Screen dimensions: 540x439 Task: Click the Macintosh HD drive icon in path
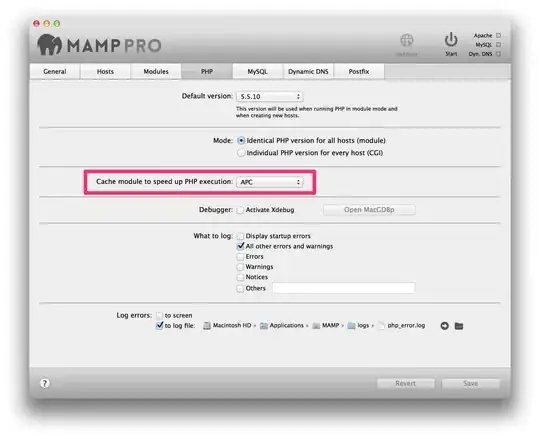click(x=207, y=326)
